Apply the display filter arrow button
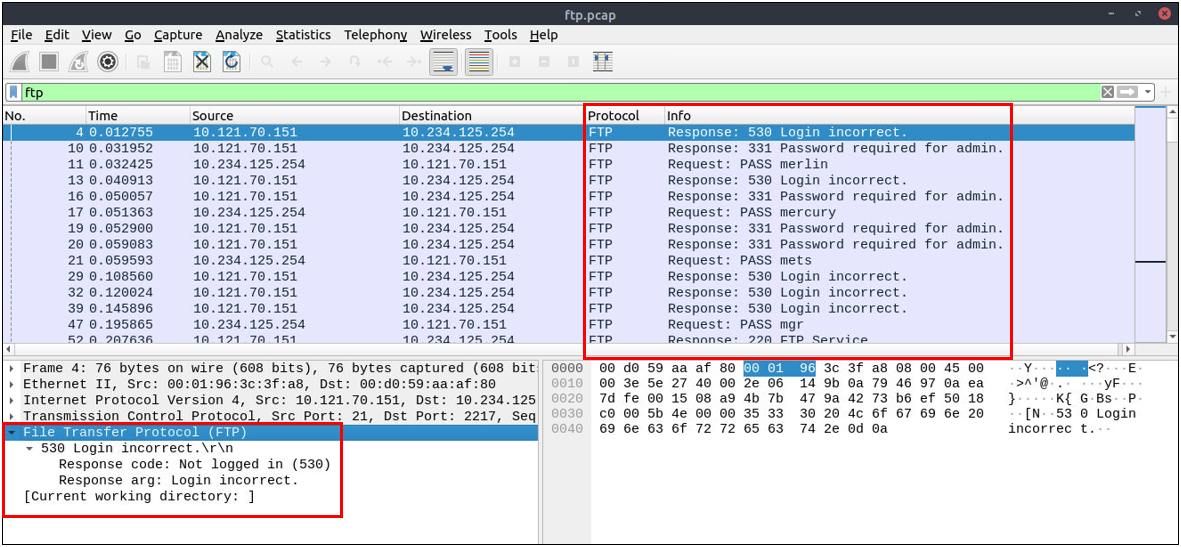The image size is (1181, 547). (x=1128, y=92)
